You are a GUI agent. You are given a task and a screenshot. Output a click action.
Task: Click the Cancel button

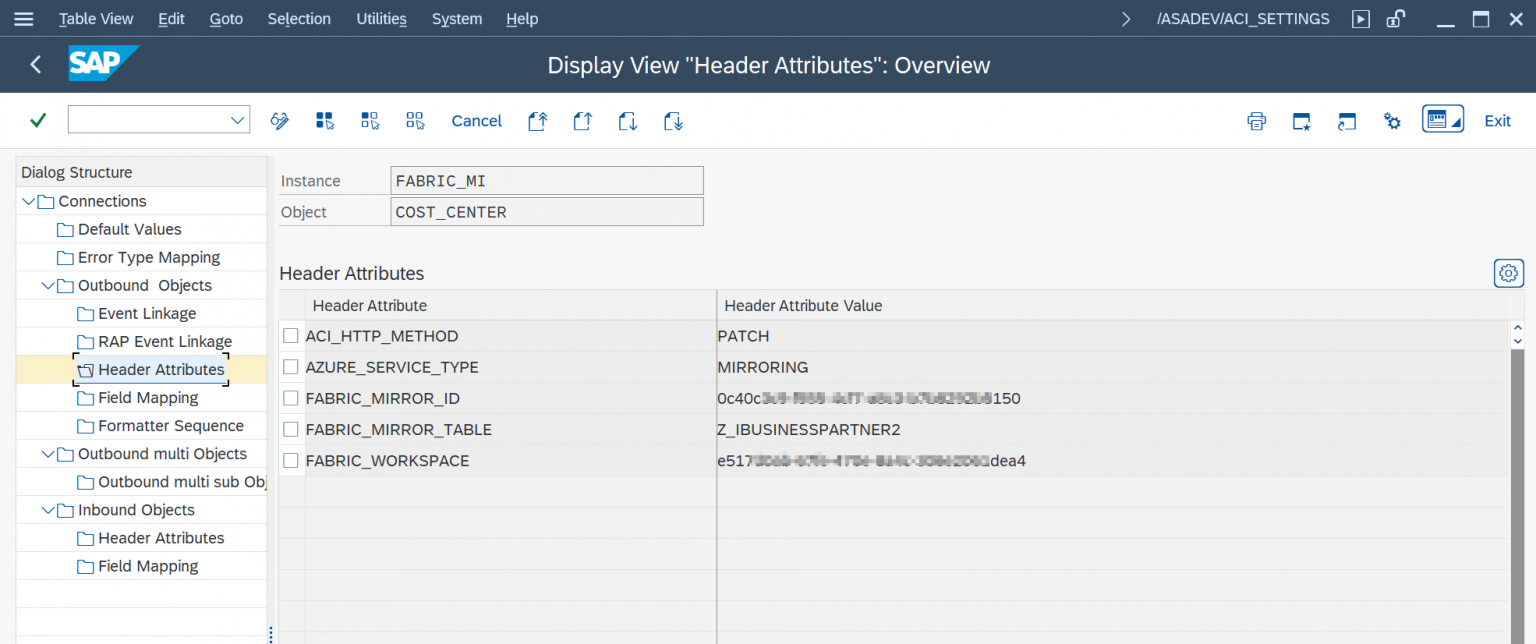tap(477, 121)
